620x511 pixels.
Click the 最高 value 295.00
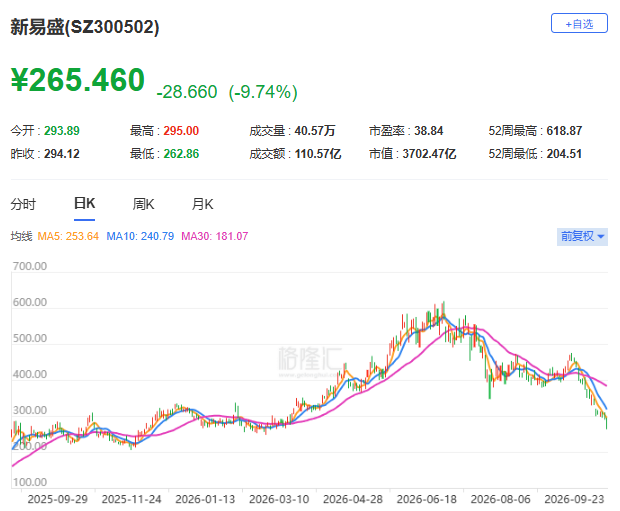tap(181, 131)
